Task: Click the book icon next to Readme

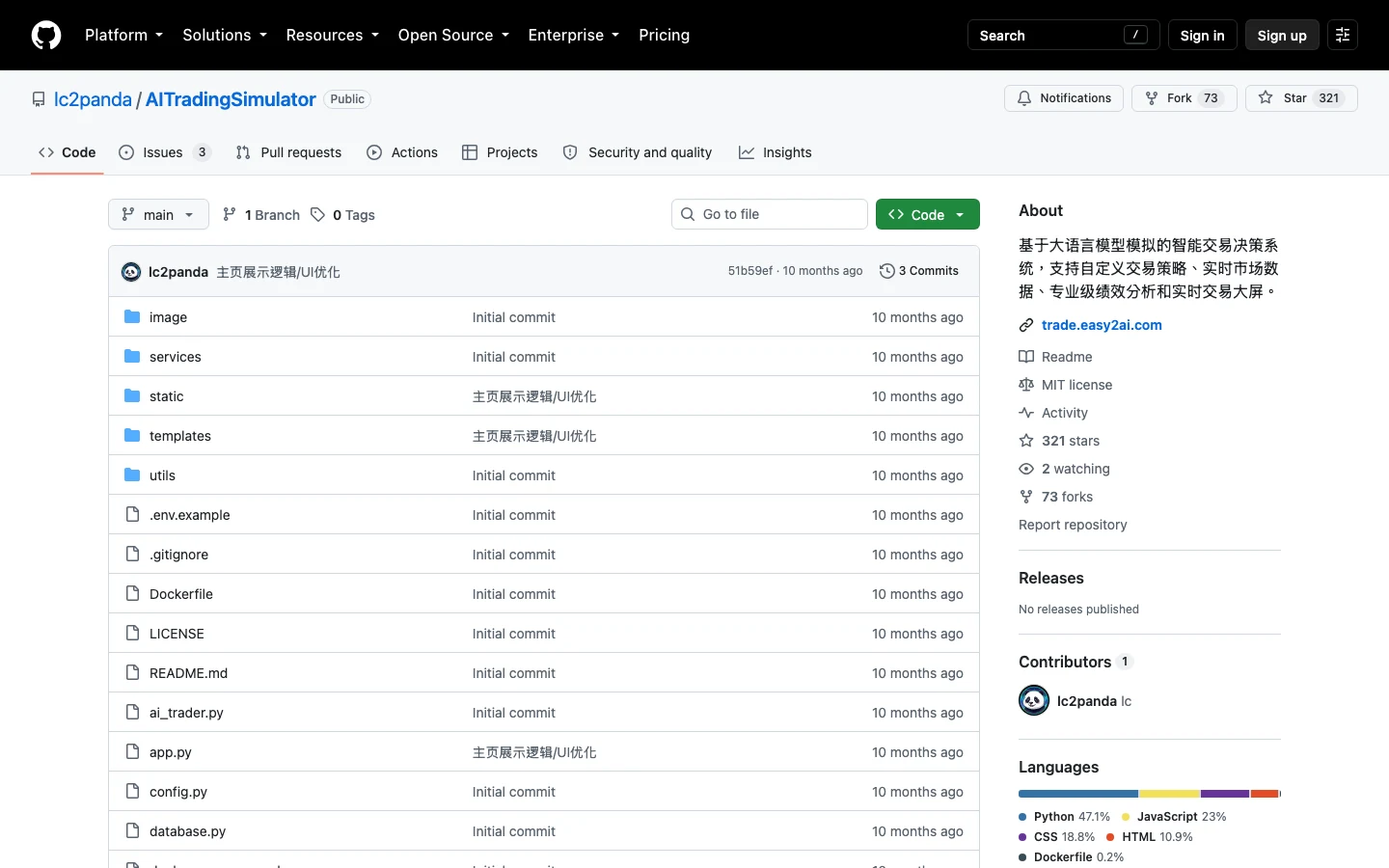Action: 1026,357
